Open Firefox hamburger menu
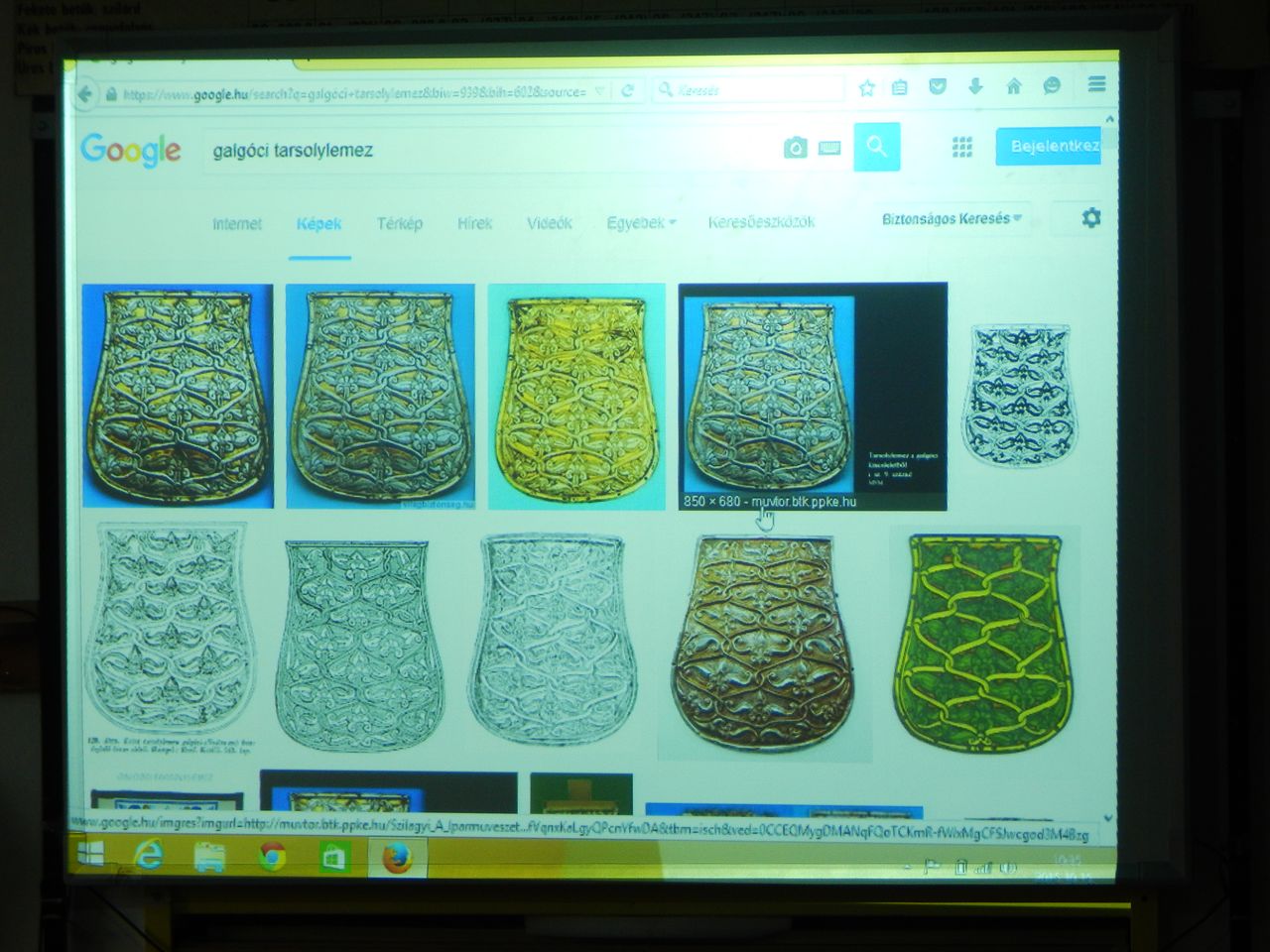This screenshot has height=952, width=1270. coord(1096,84)
